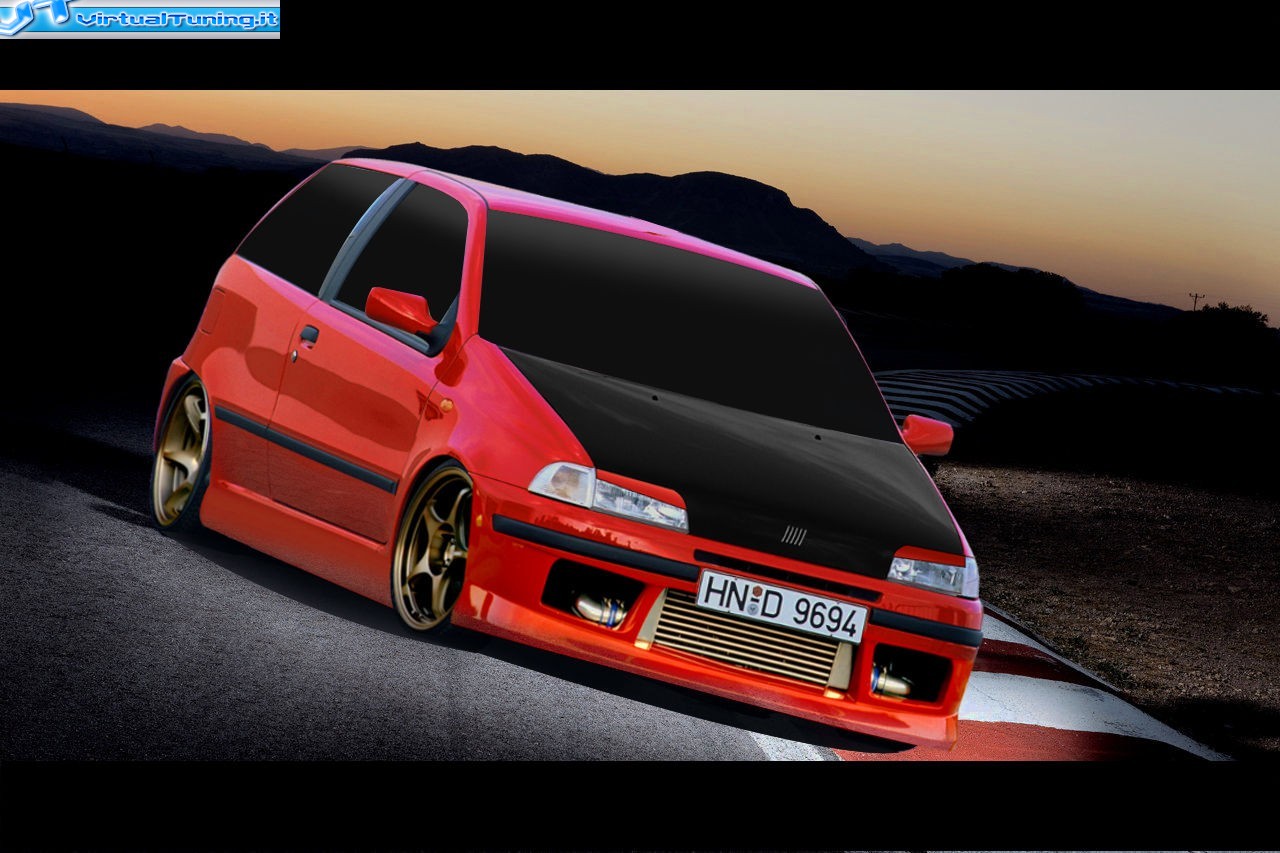Click the license plate reading HN D 9694
The image size is (1280, 853).
click(781, 606)
